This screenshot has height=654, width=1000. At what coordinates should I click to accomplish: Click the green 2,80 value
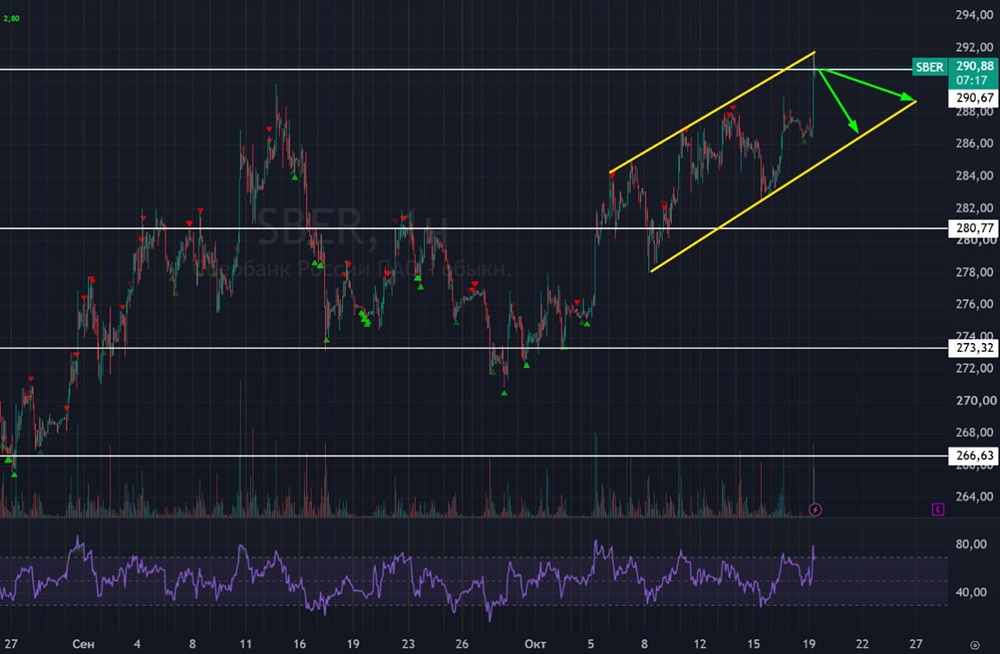tap(11, 19)
